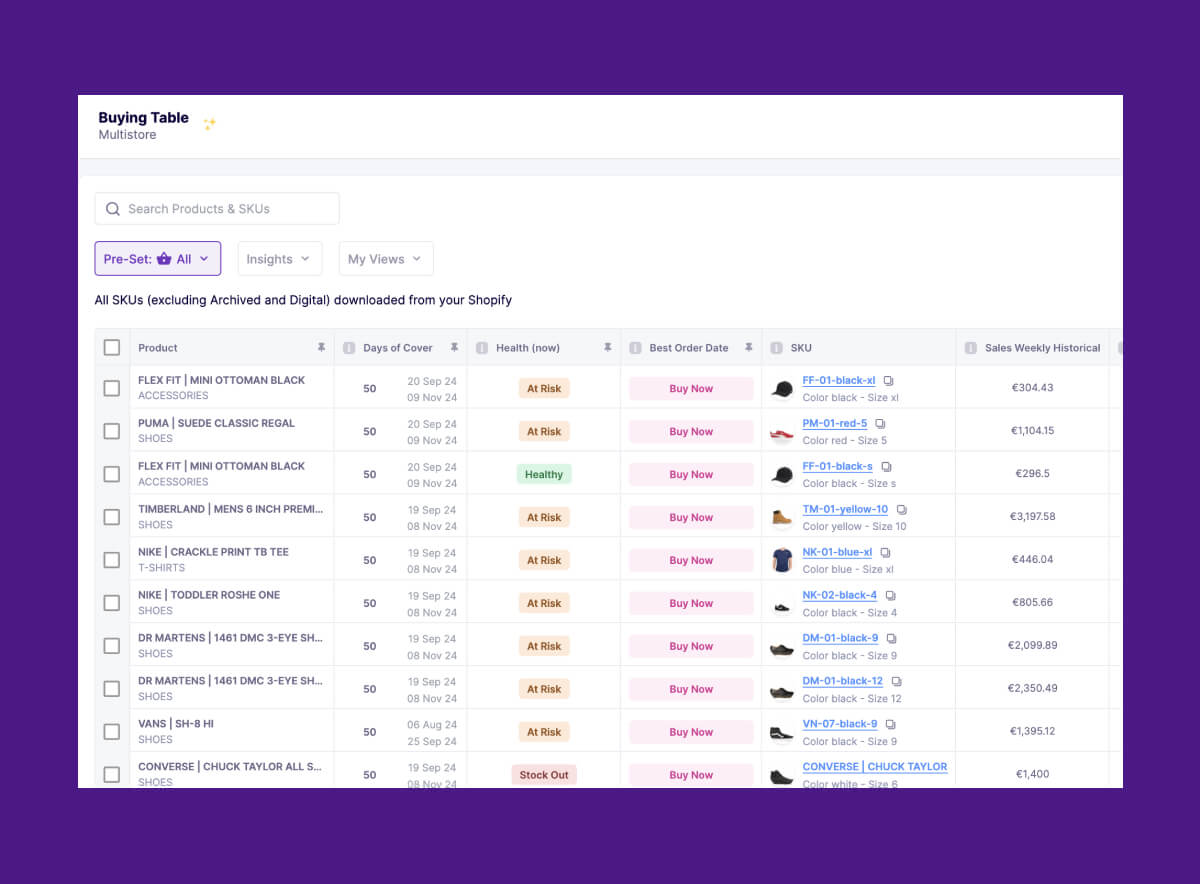The image size is (1200, 884).
Task: Open info icon for Health (now)
Action: (x=482, y=348)
